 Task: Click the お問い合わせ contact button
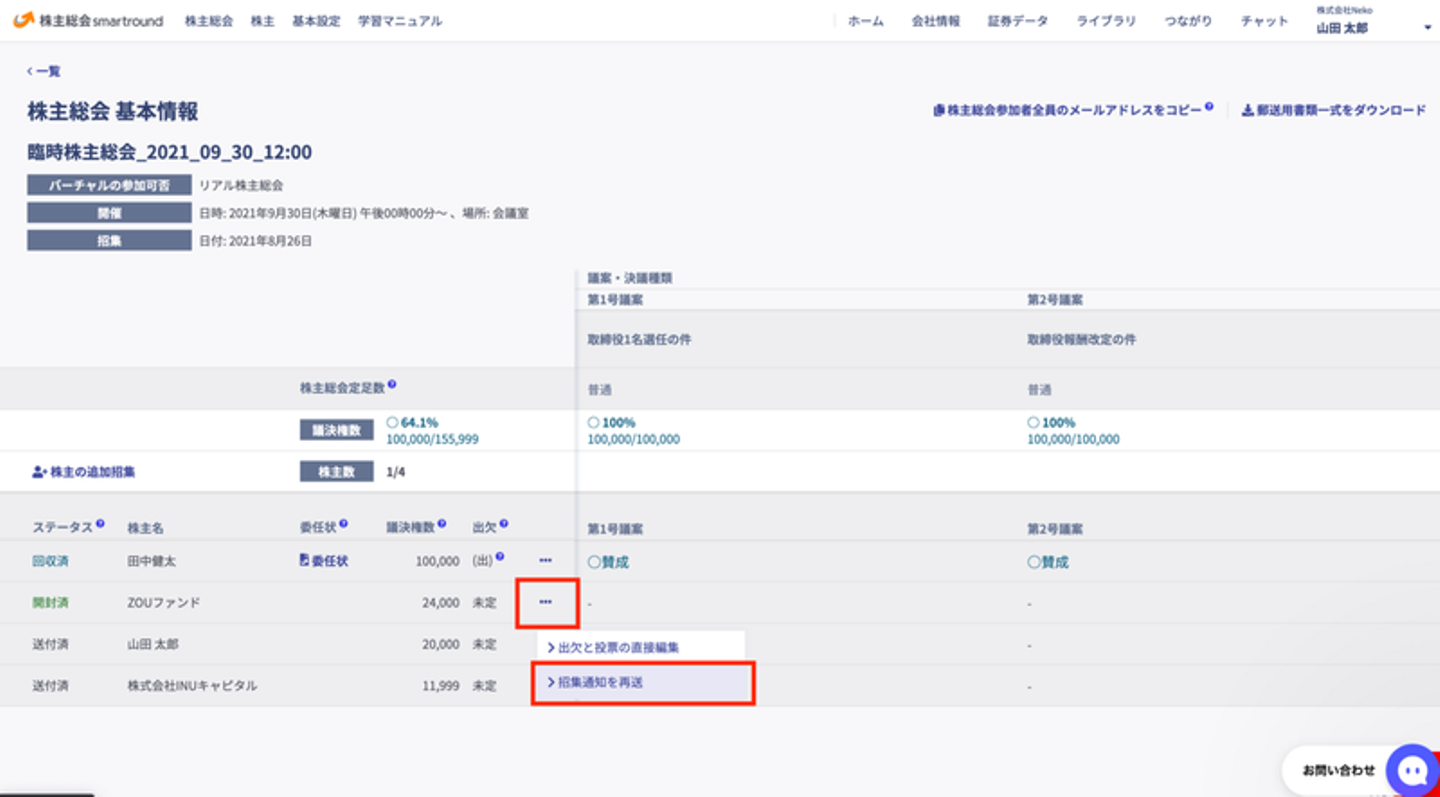tap(1339, 770)
